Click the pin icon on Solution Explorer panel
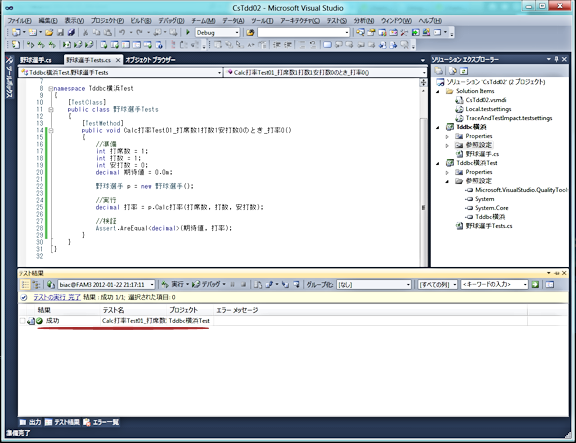This screenshot has width=576, height=443. (557, 59)
